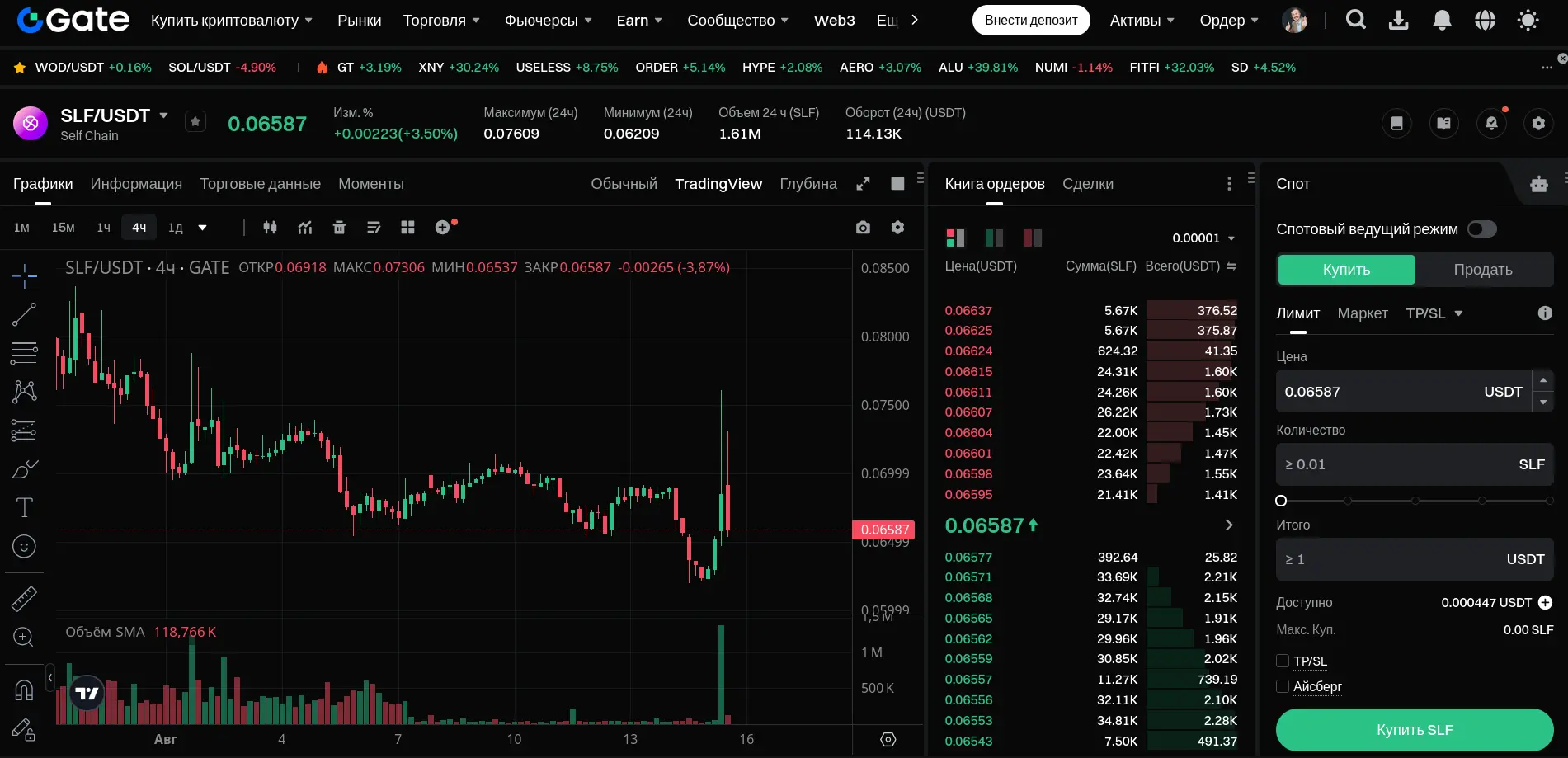
Task: Toggle the magnet snap mode
Action: pyautogui.click(x=25, y=690)
